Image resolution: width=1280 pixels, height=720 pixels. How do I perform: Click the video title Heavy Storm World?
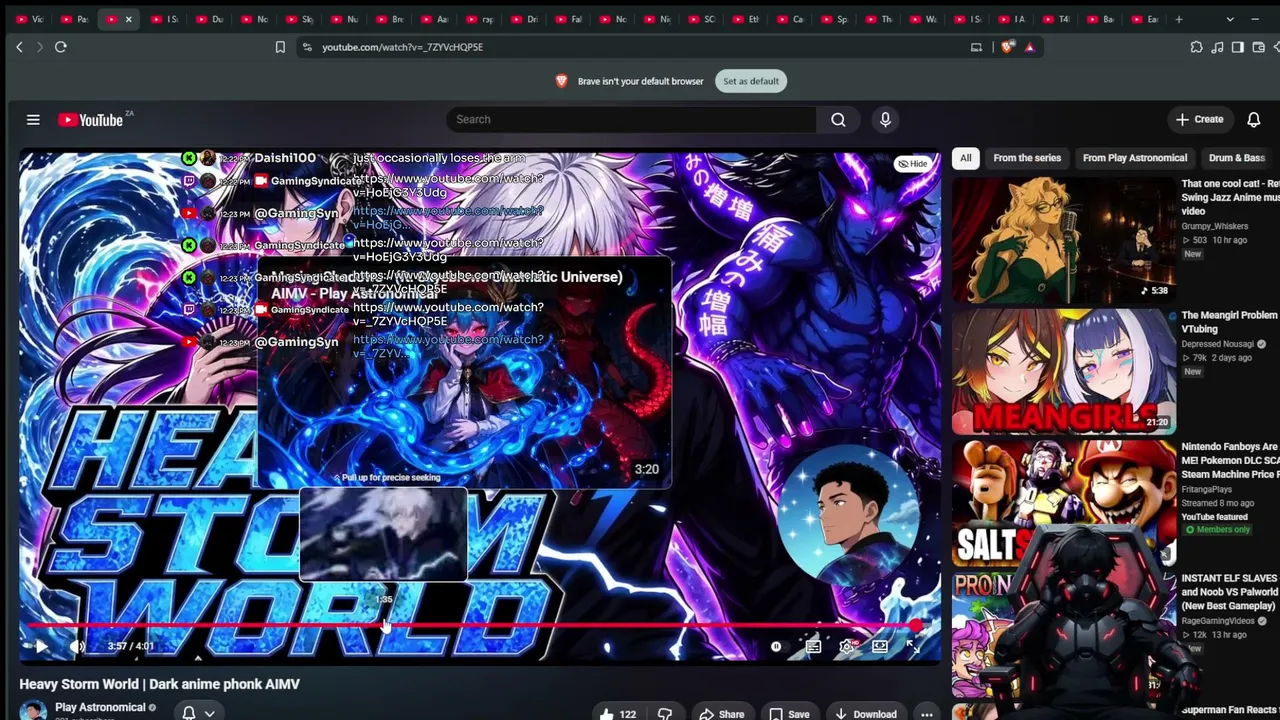click(x=160, y=684)
